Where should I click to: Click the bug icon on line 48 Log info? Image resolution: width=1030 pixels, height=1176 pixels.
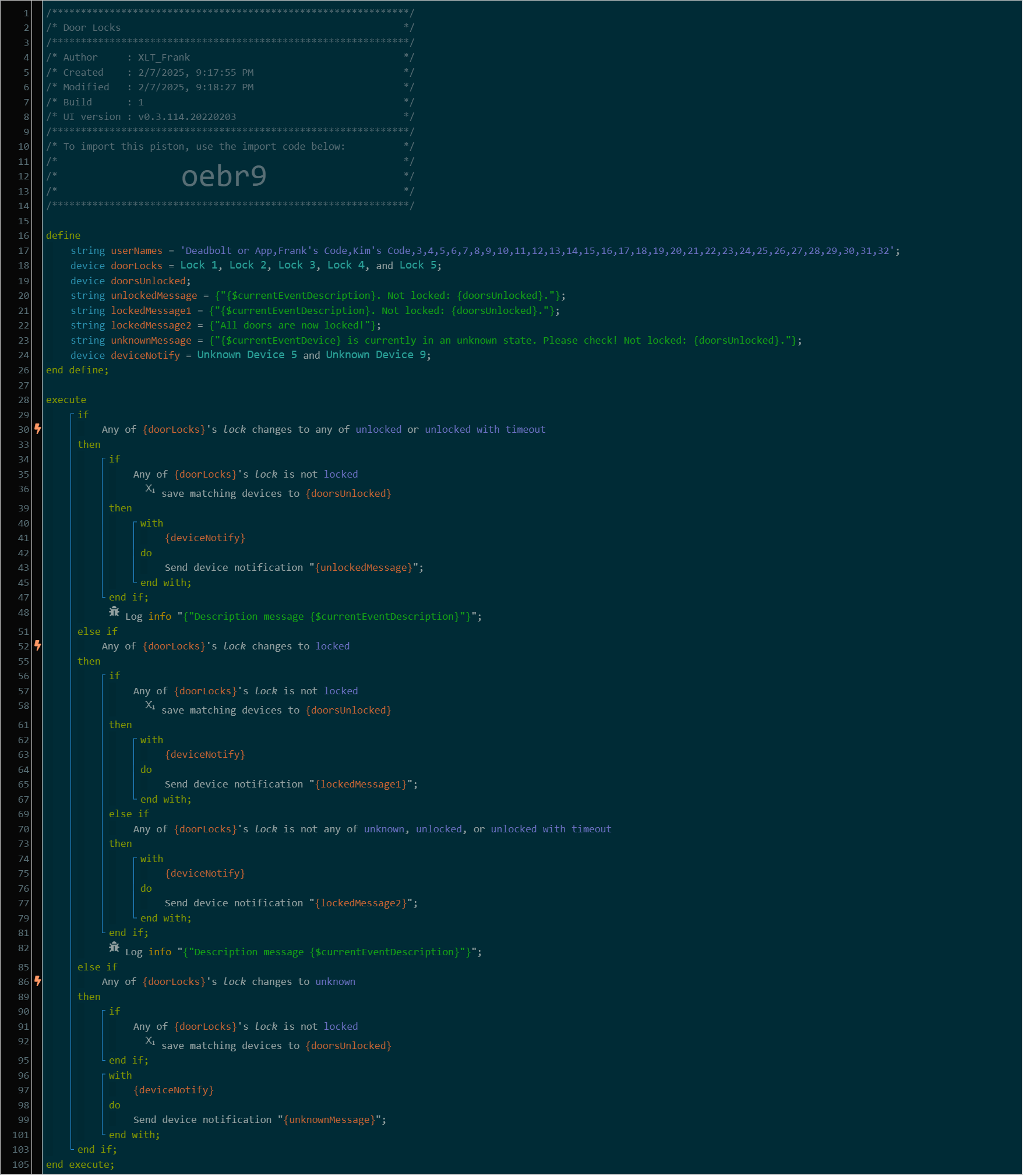[x=114, y=612]
